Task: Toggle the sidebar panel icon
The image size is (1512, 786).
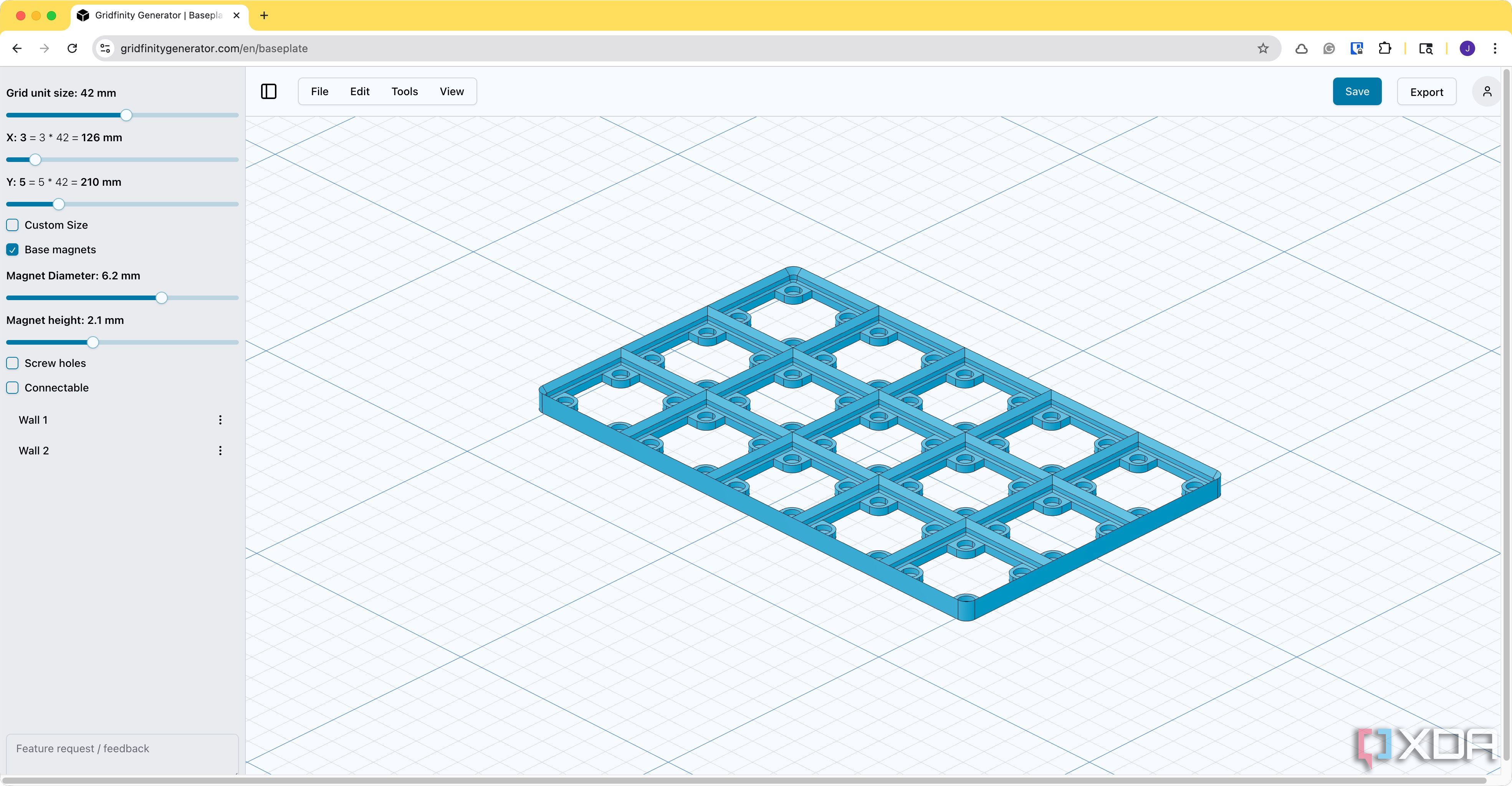Action: point(268,91)
